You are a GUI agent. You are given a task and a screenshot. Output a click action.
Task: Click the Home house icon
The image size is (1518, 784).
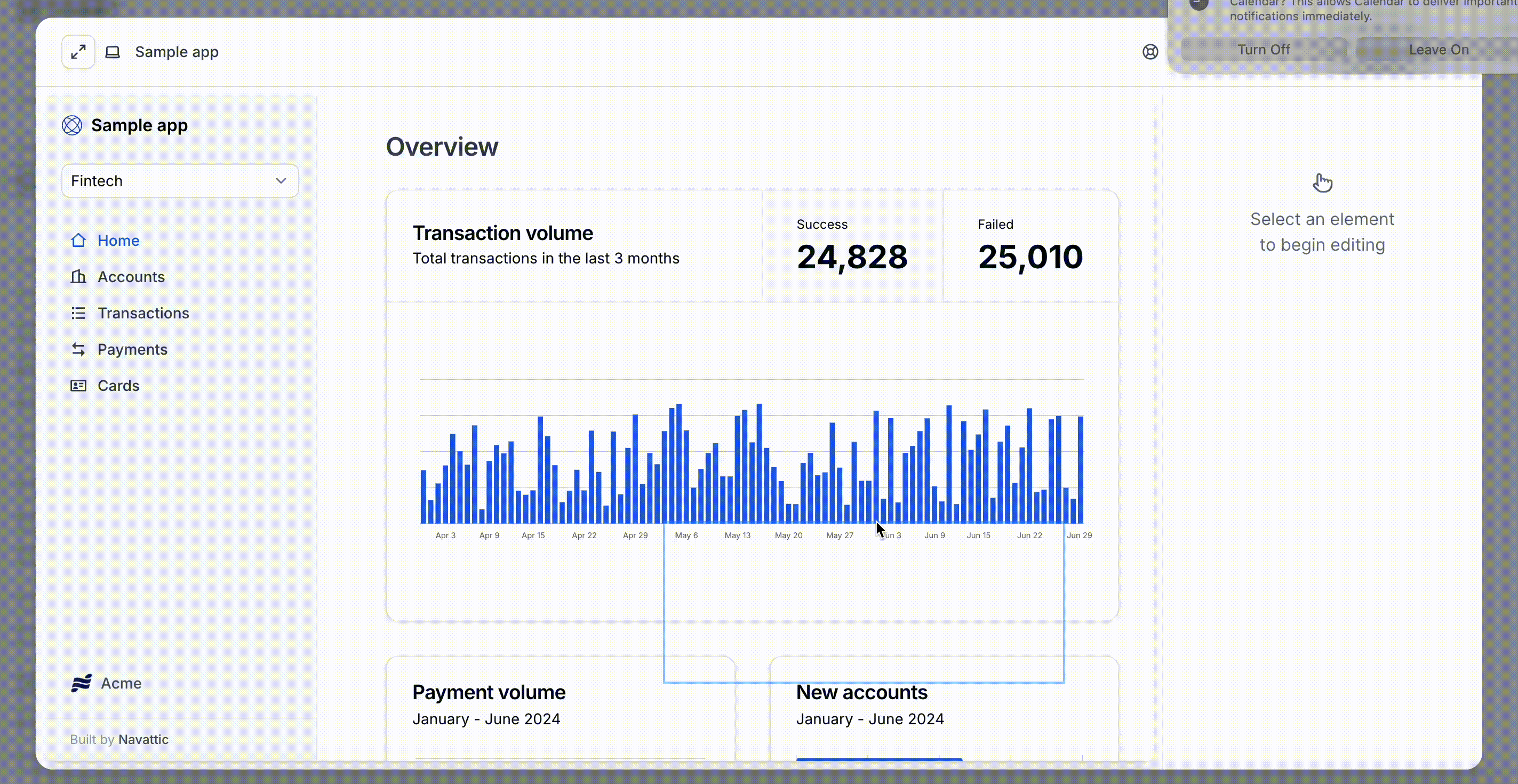tap(78, 241)
